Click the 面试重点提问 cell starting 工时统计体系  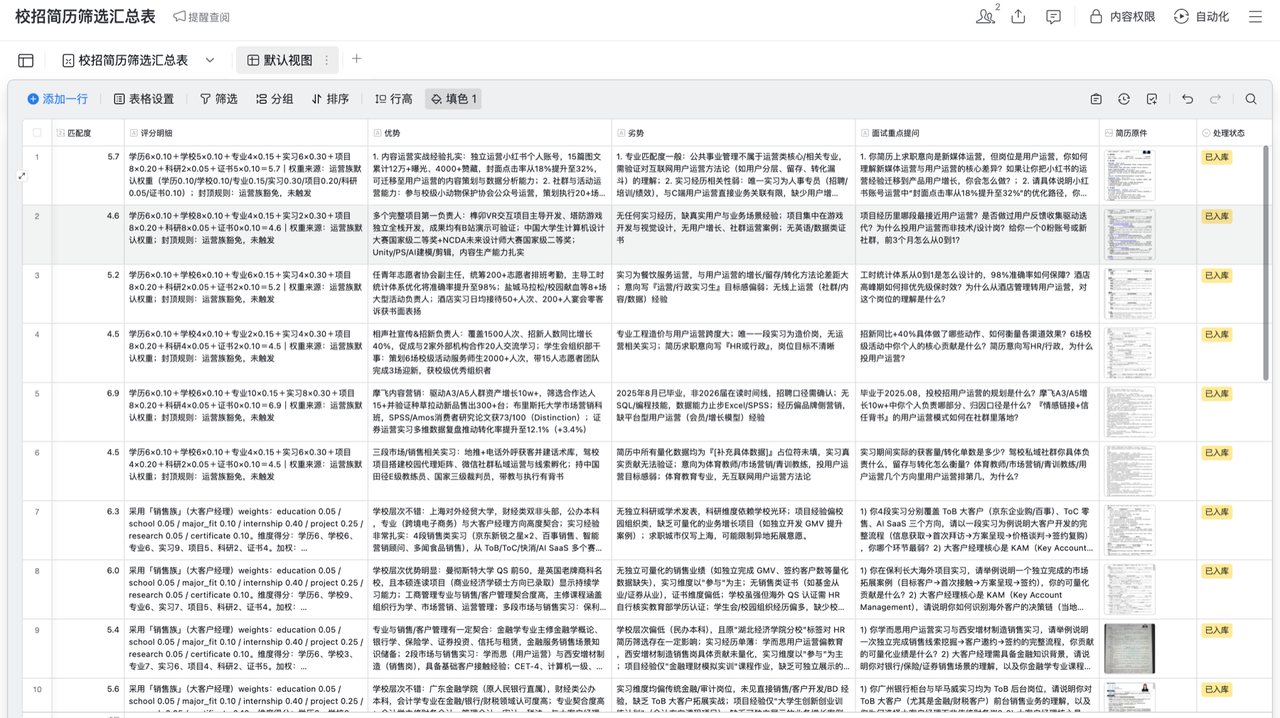tap(977, 293)
